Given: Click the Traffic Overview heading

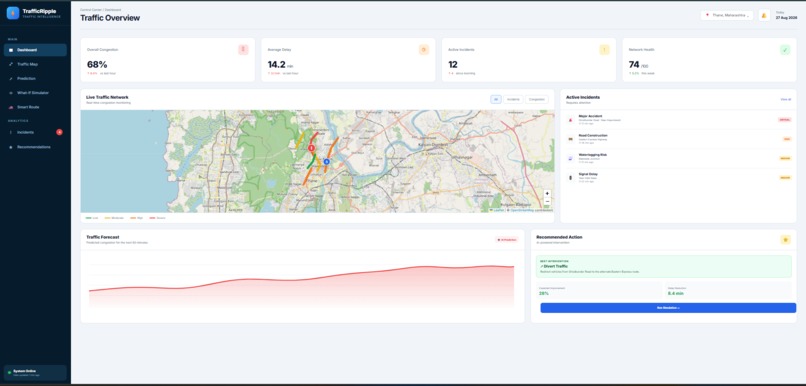Looking at the screenshot, I should point(110,18).
